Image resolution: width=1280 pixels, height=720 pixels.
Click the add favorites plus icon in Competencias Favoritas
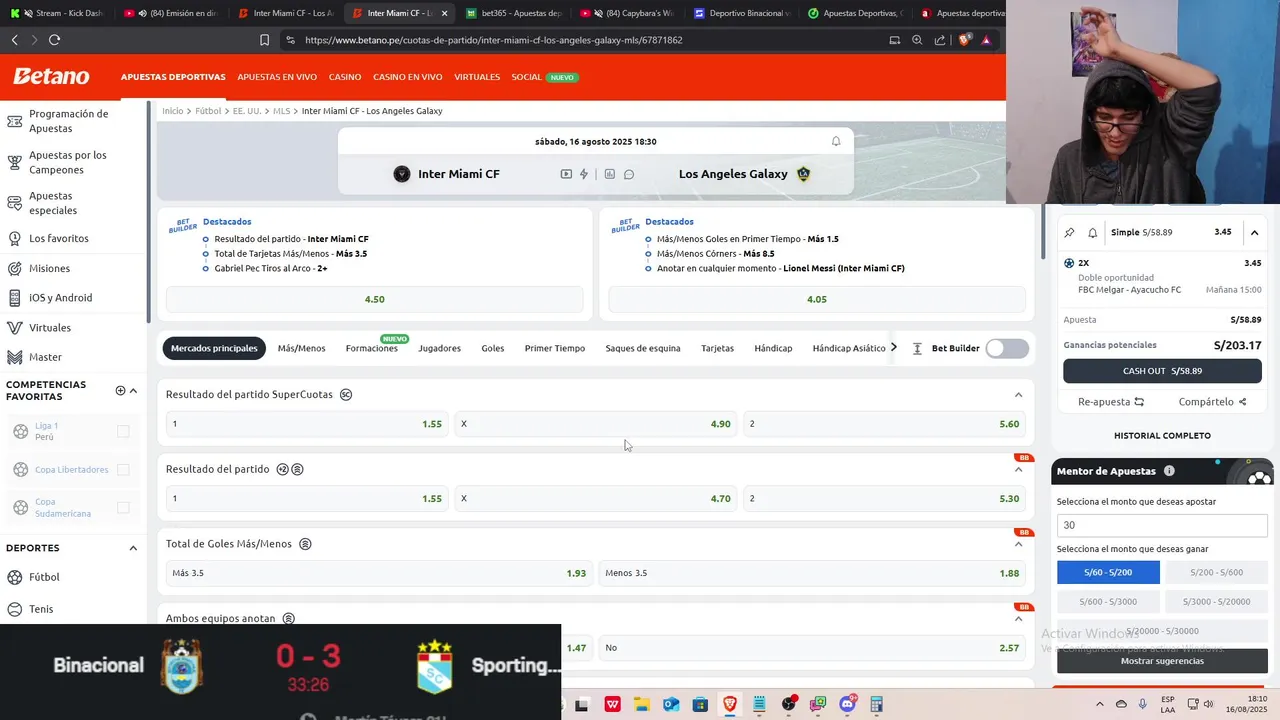coord(120,391)
